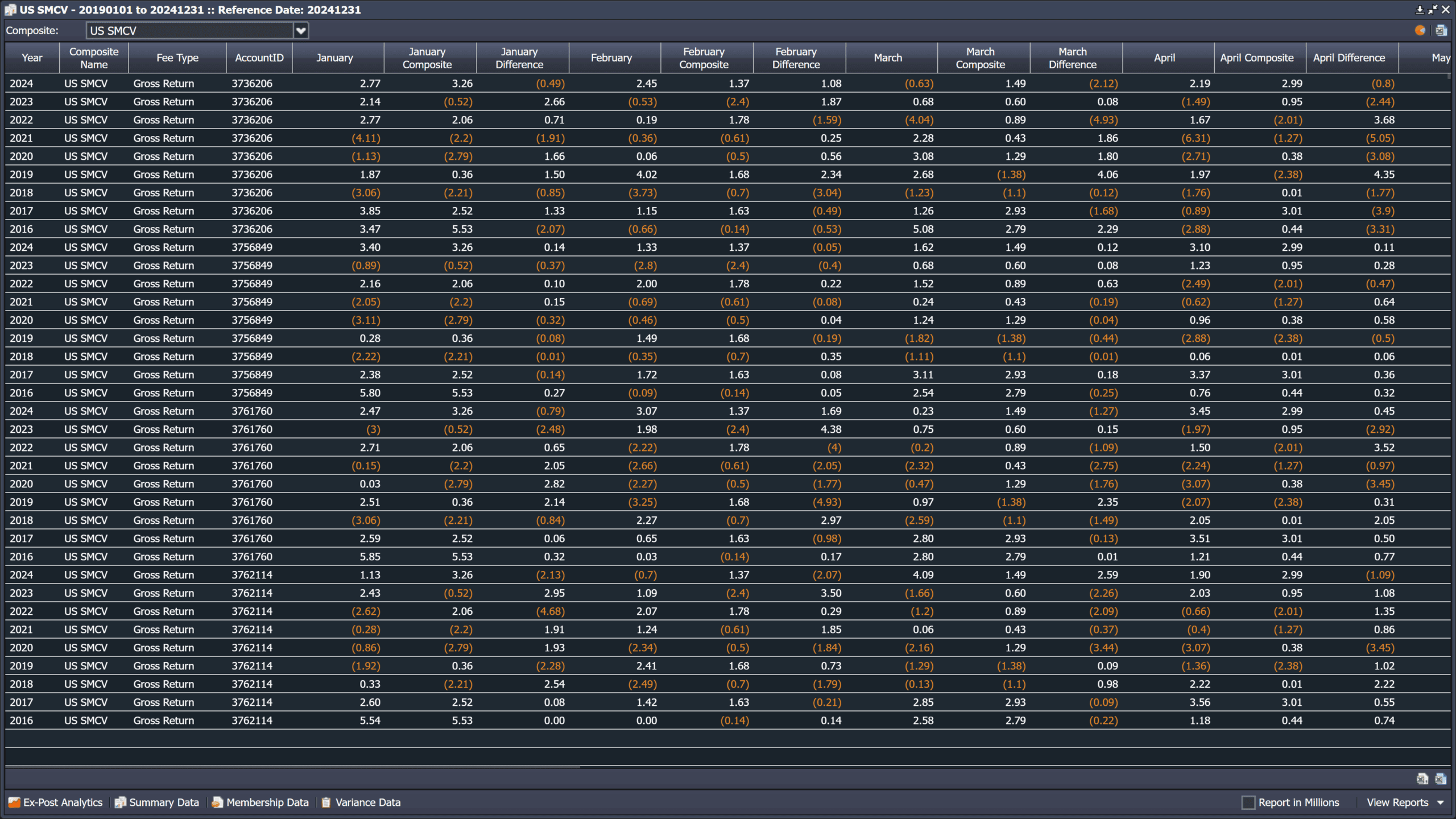Click AccountID 3736206 in the 2024 row
Viewport: 1456px width, 819px height.
[x=252, y=84]
